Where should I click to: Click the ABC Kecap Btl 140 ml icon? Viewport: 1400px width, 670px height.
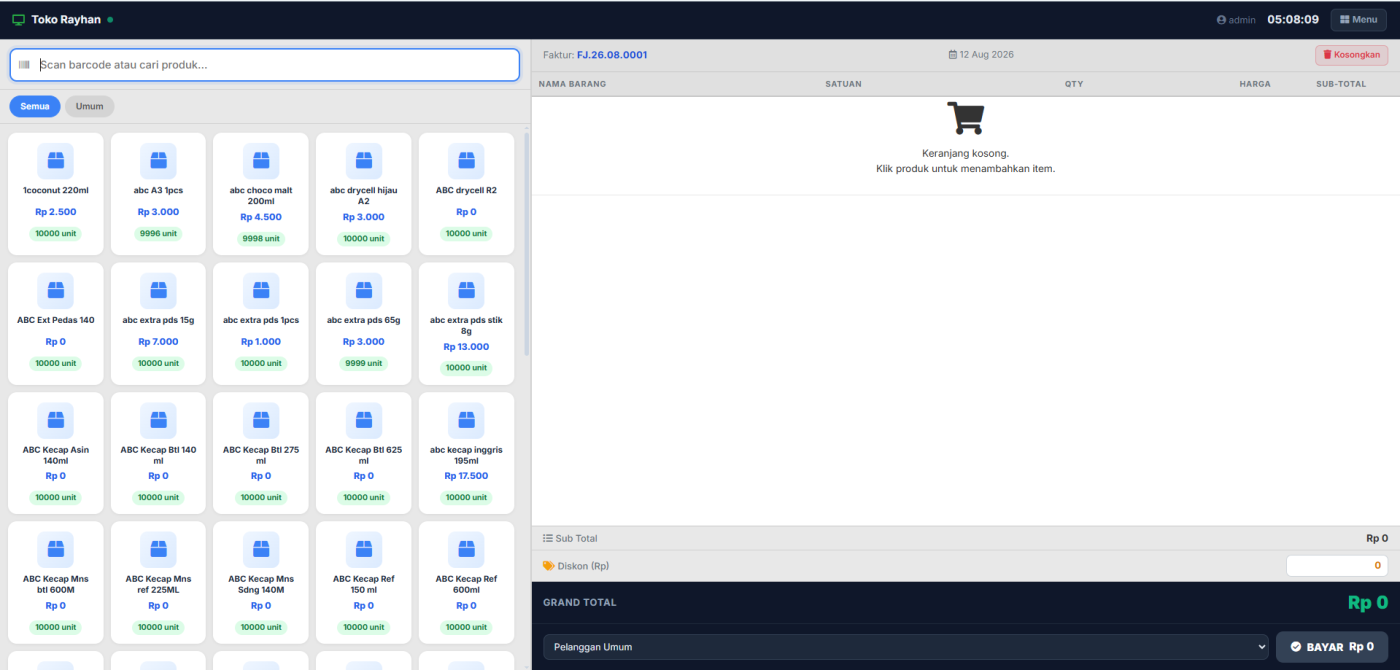[158, 420]
